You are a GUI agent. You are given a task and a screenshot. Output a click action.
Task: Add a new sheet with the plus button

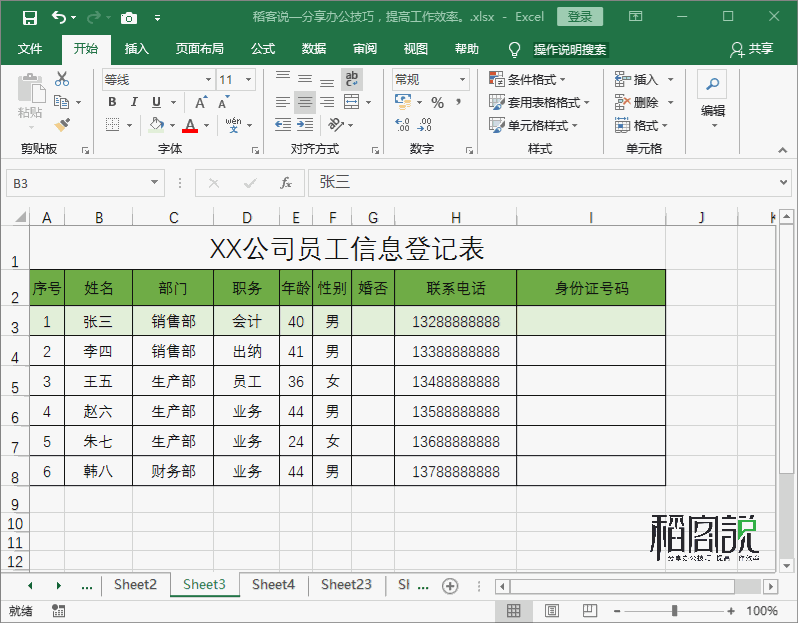click(x=450, y=586)
